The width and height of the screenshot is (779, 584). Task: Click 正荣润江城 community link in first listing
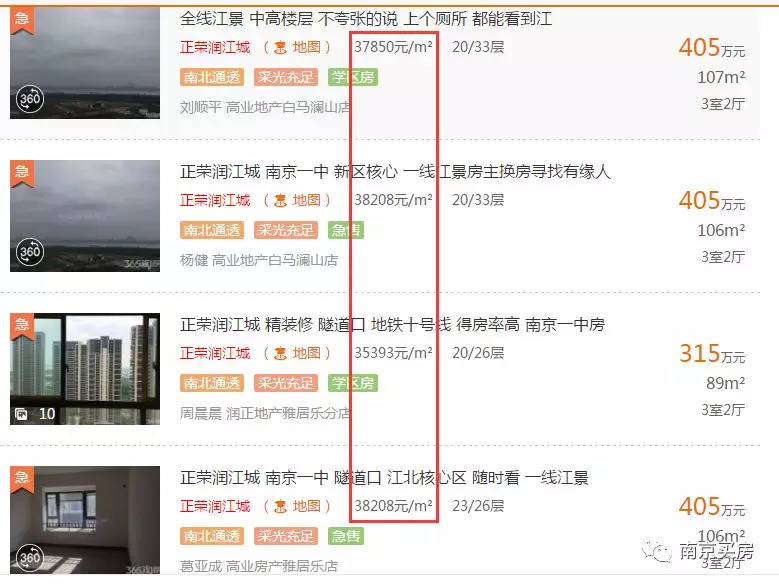coord(215,47)
